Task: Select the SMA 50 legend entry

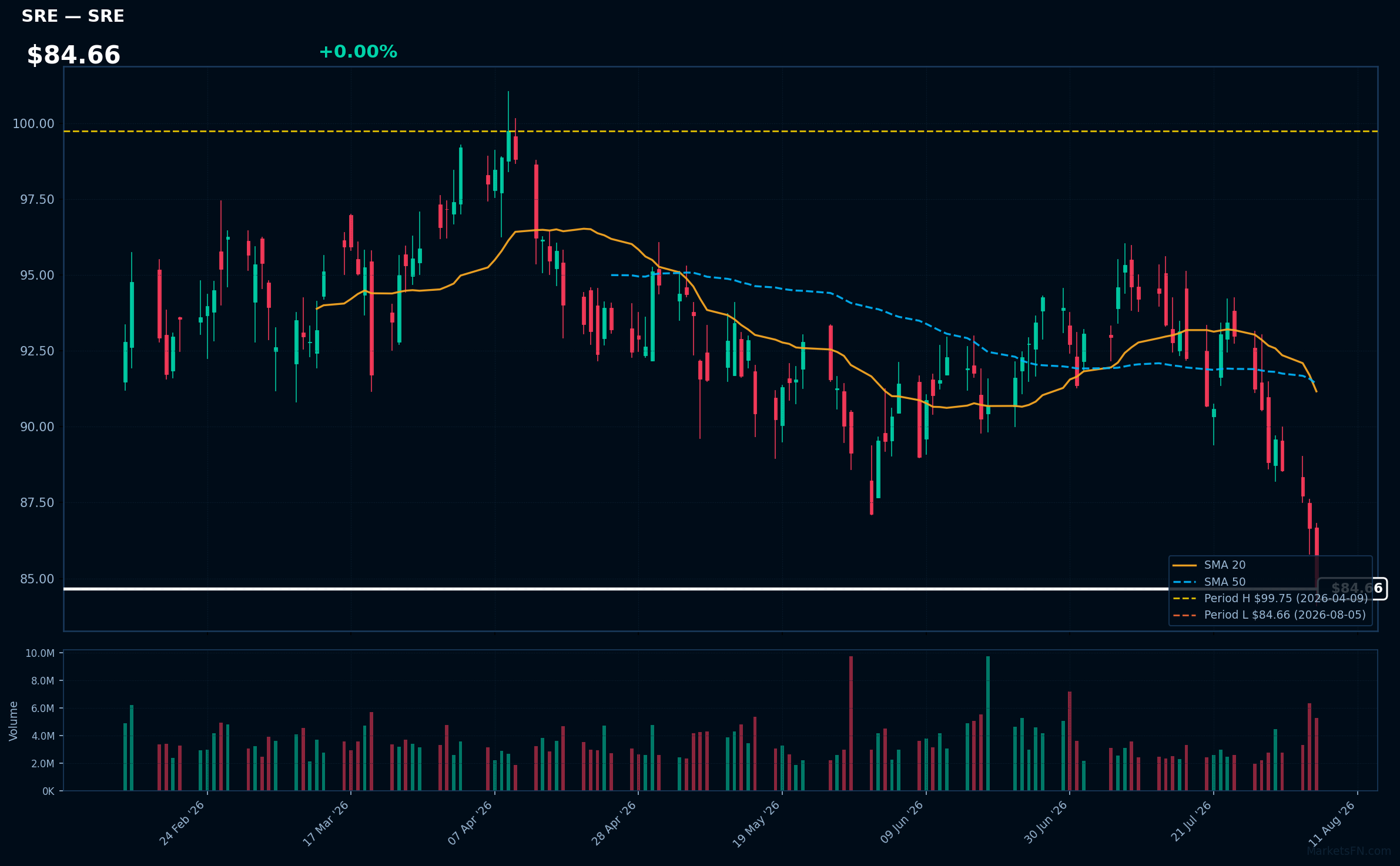Action: pos(1210,582)
